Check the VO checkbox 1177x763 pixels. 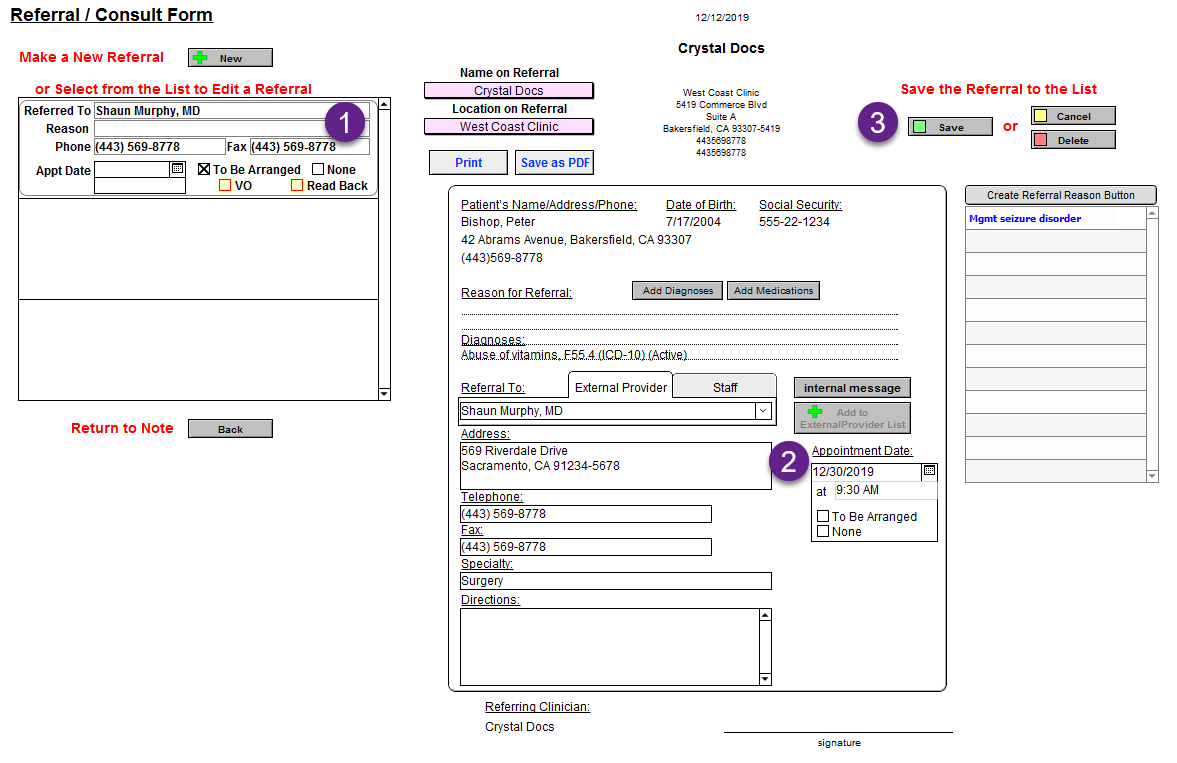point(225,186)
